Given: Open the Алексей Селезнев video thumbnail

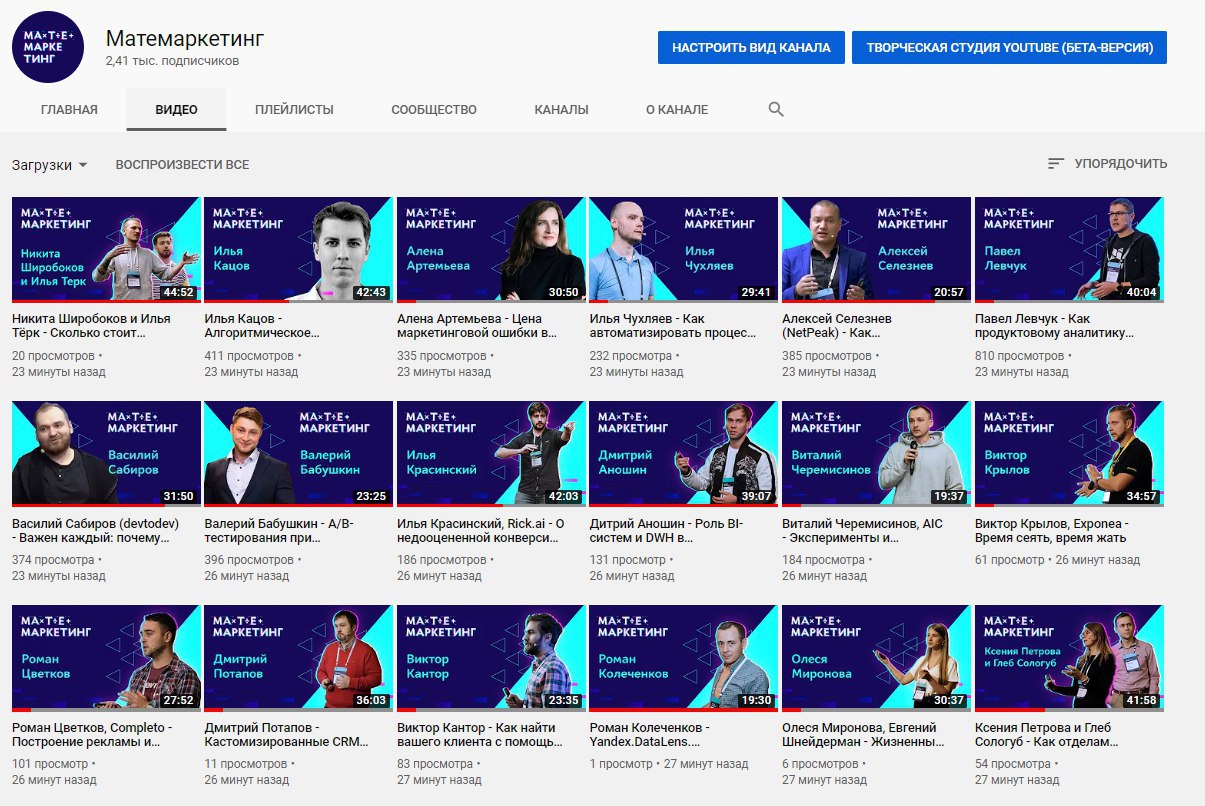Looking at the screenshot, I should click(x=876, y=250).
